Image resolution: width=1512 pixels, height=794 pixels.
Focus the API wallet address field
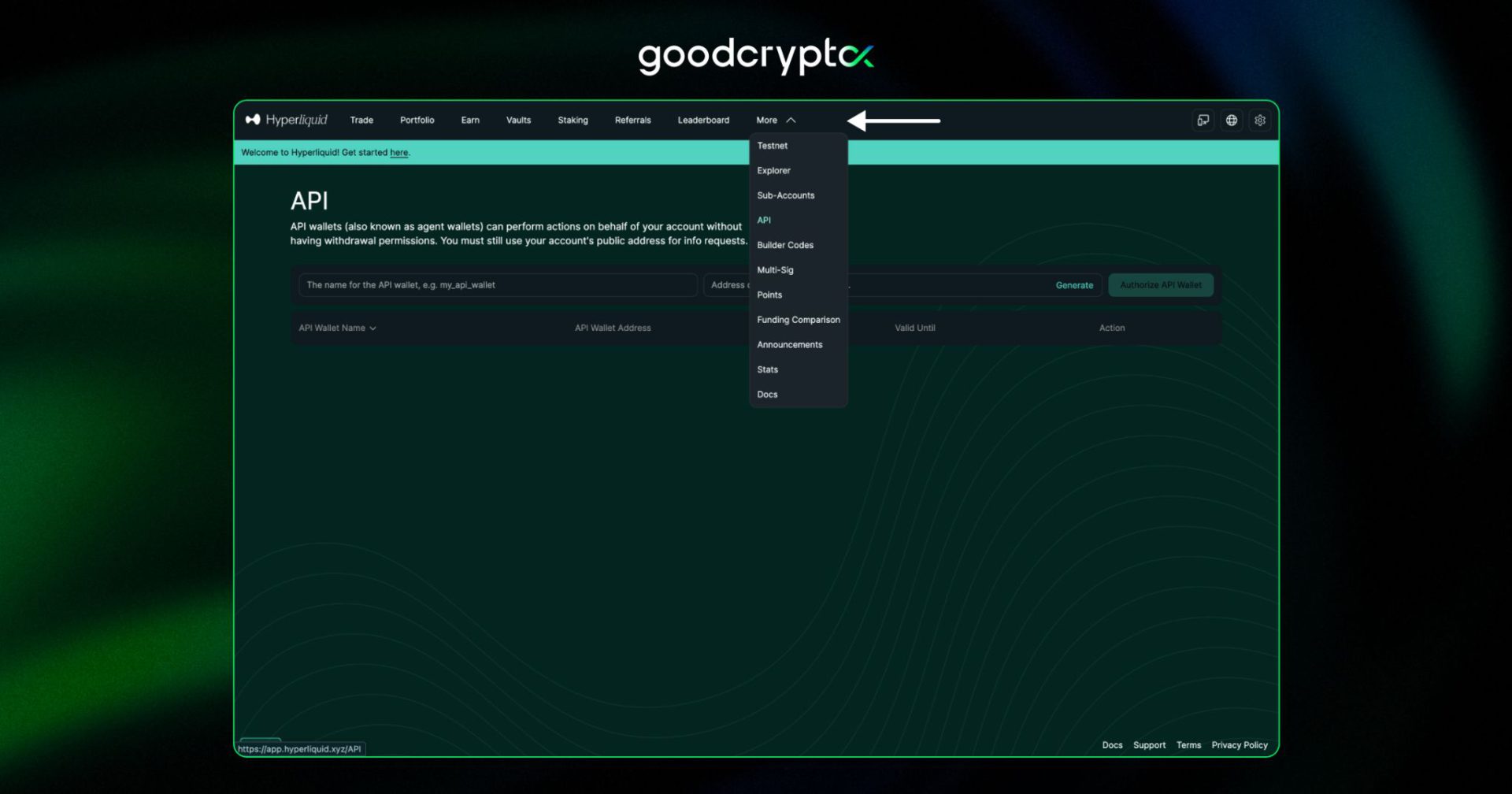[902, 285]
